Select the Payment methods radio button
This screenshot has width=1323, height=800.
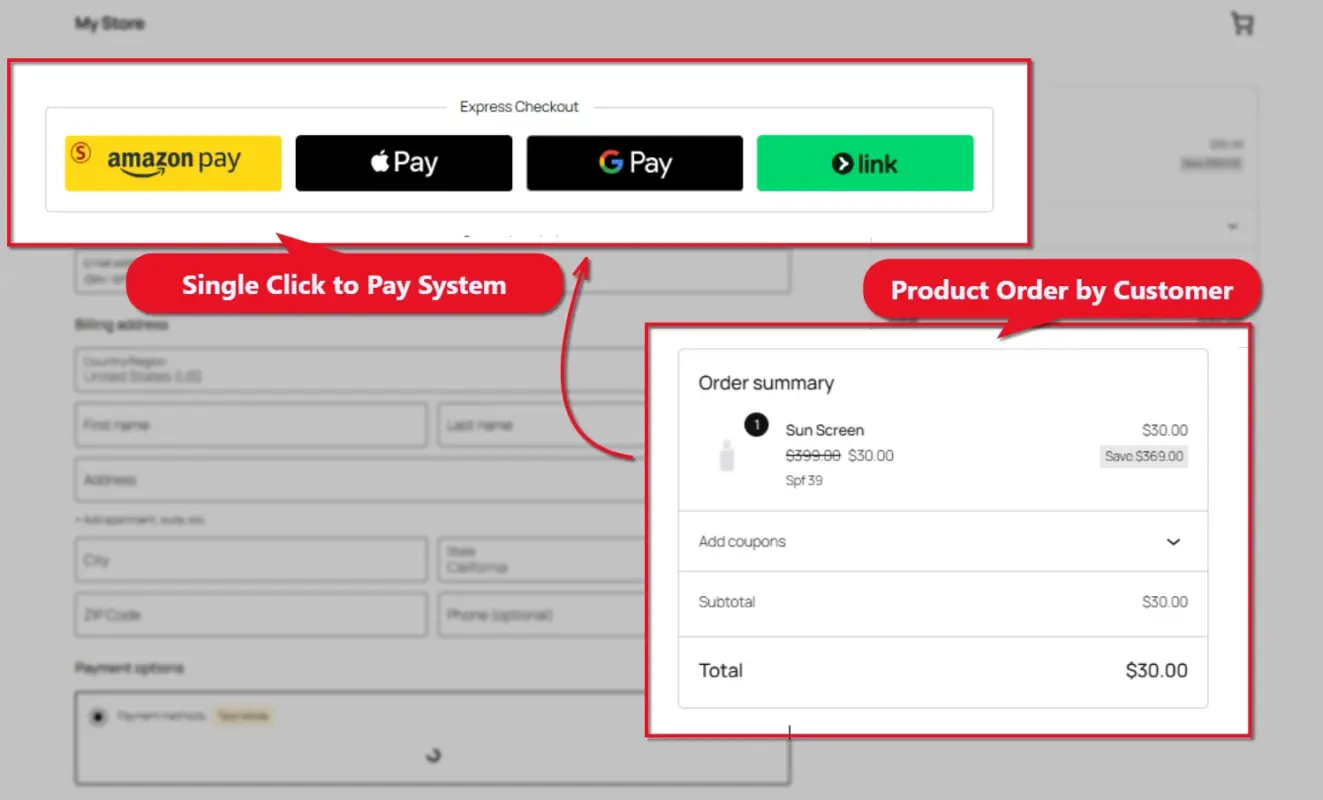tap(97, 716)
